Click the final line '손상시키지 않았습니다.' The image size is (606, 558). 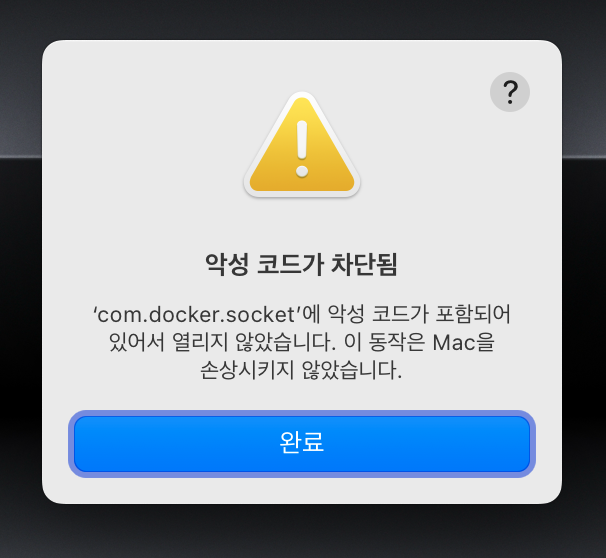pos(301,370)
